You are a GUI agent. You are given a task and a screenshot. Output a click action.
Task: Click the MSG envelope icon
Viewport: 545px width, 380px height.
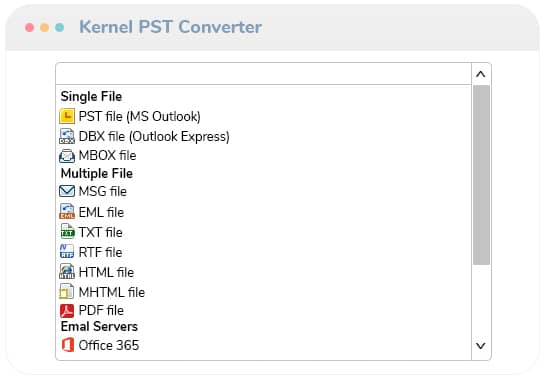[67, 191]
